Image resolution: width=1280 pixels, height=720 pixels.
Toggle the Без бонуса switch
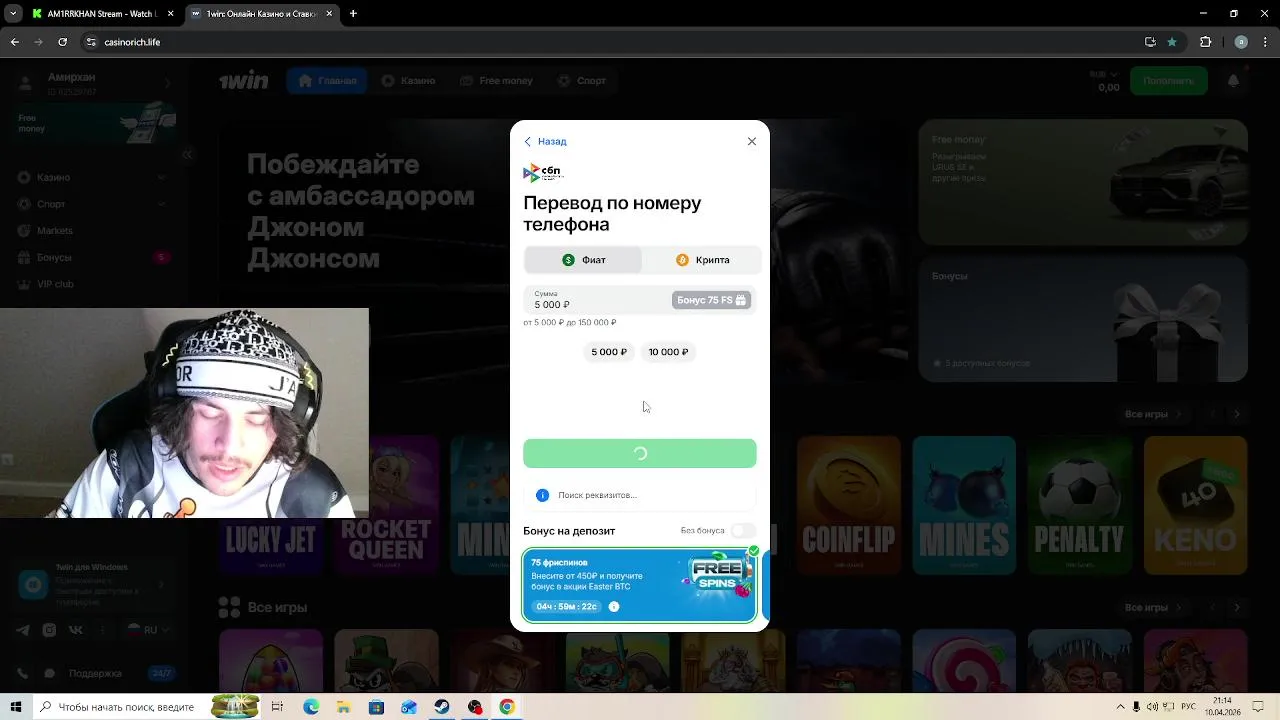(x=743, y=530)
